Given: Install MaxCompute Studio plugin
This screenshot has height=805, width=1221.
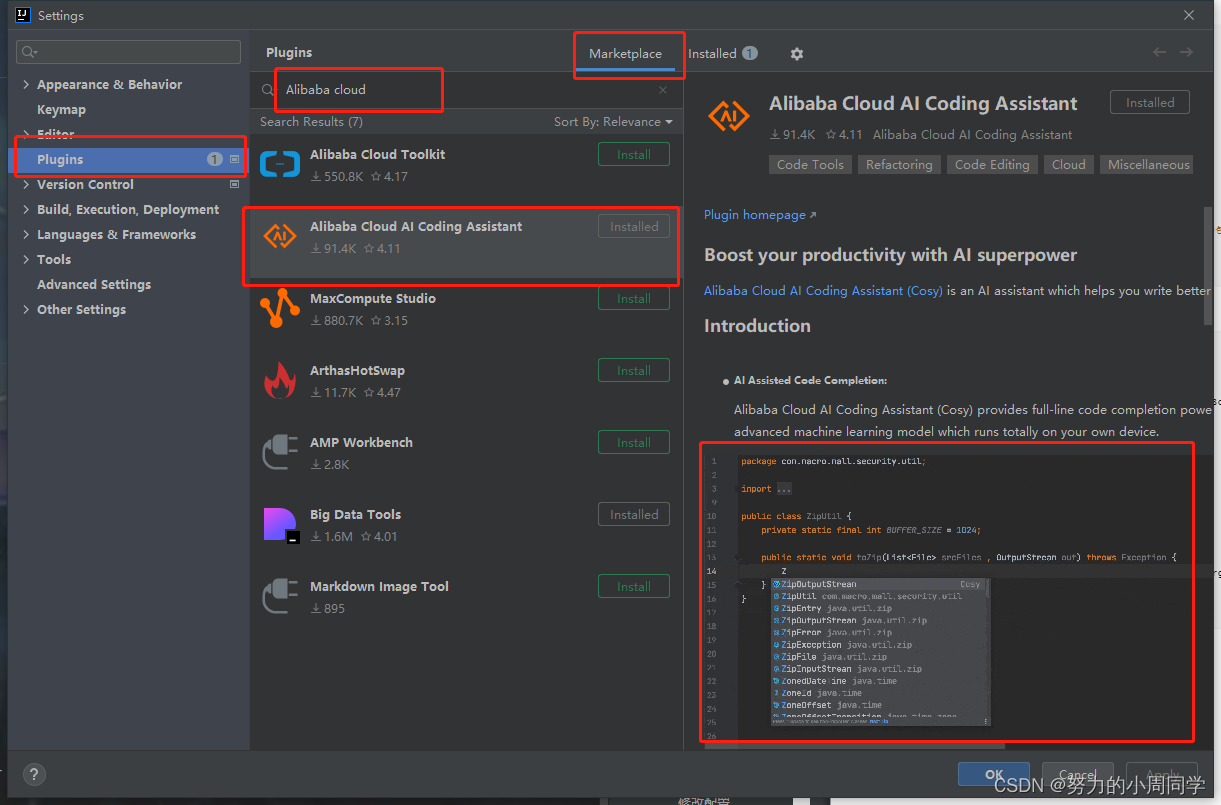Looking at the screenshot, I should [x=634, y=299].
